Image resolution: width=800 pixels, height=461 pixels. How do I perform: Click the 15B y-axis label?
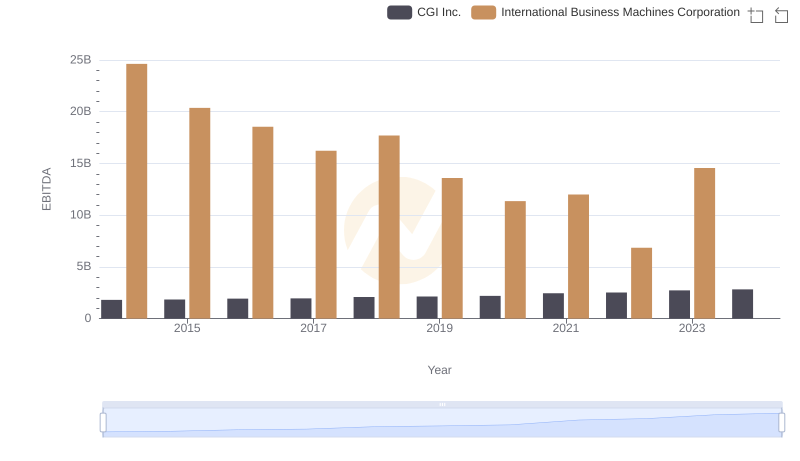coord(81,164)
